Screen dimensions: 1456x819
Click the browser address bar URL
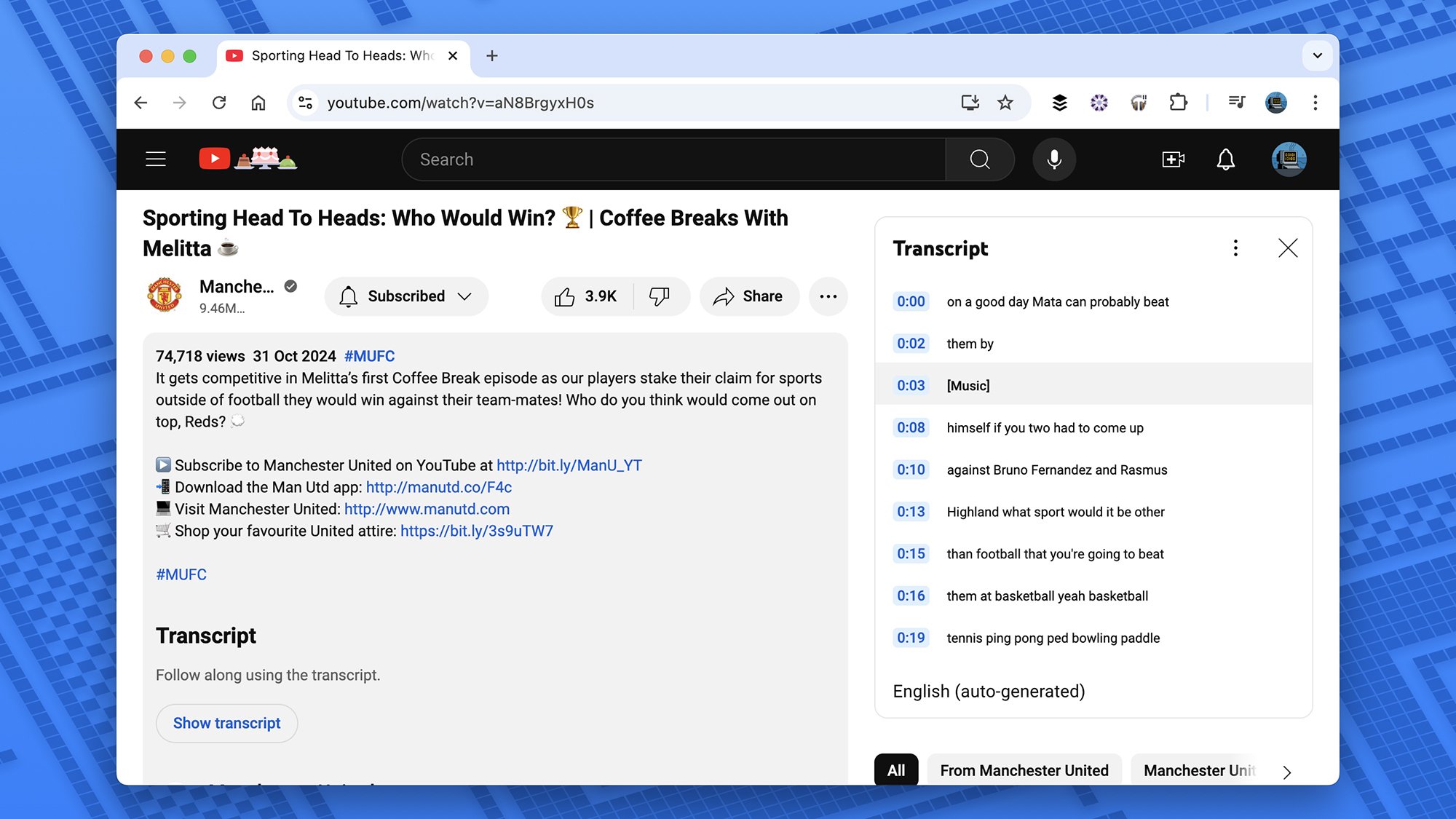[460, 103]
